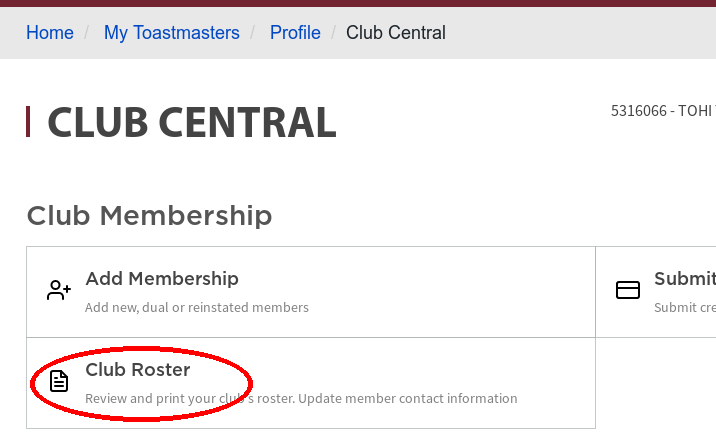This screenshot has width=716, height=445.
Task: Click the credit card icon beside Submit
Action: (628, 290)
